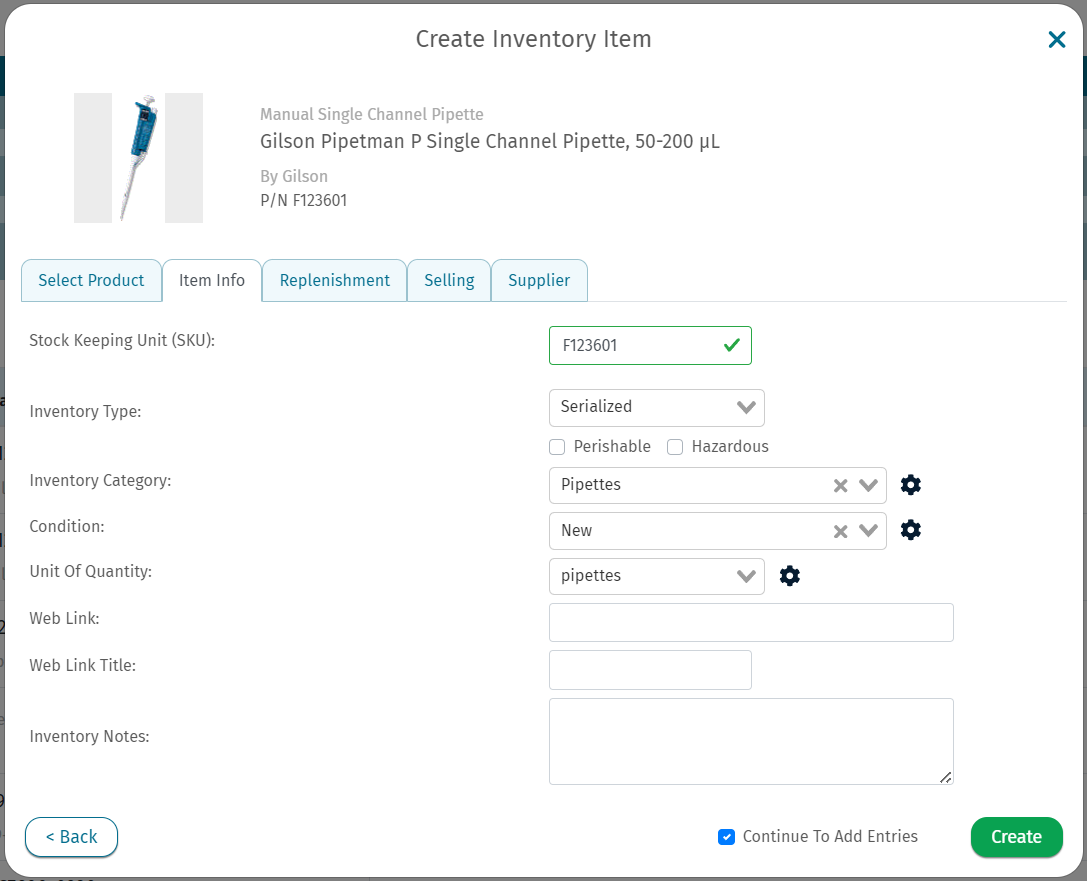
Task: Click the product title Gilson Pipetman P
Action: pos(489,141)
